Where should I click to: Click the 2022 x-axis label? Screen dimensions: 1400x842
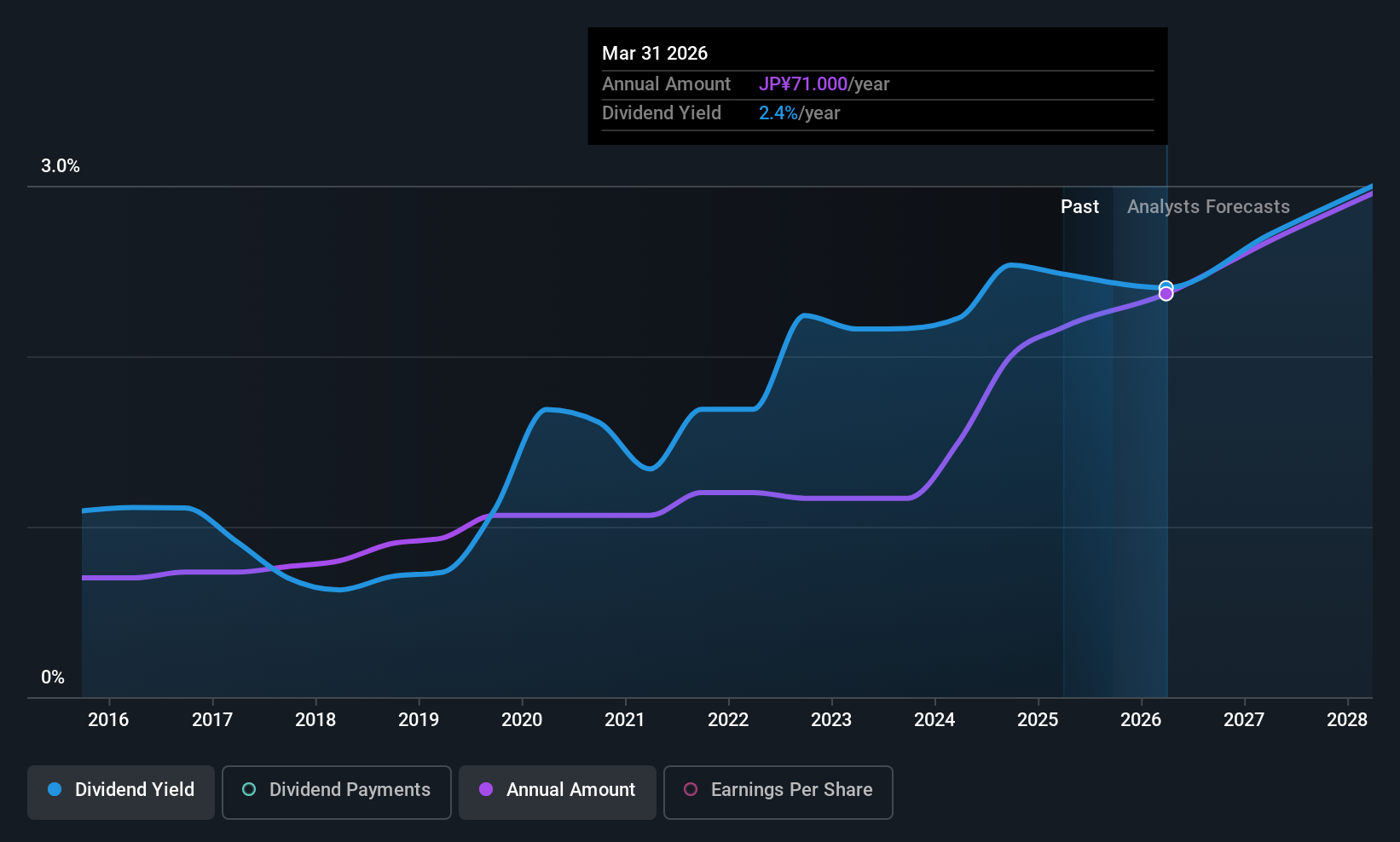coord(728,719)
